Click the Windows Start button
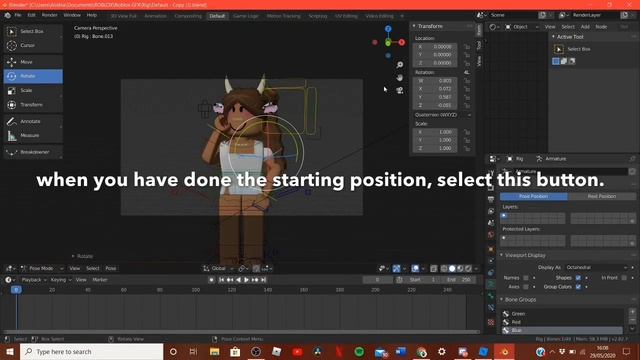640x360 pixels. pos(9,351)
